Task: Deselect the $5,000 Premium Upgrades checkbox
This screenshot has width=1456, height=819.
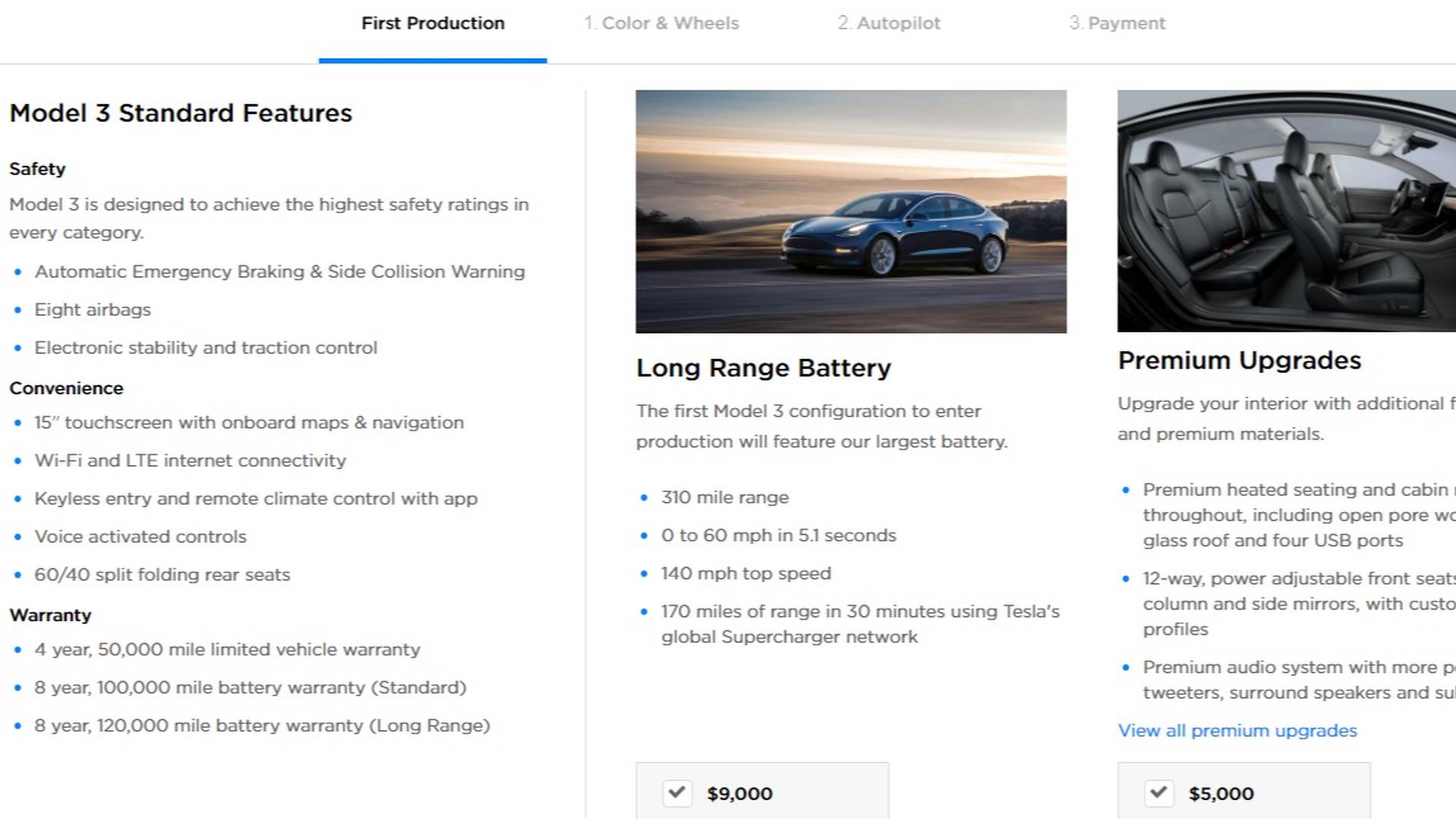Action: [1159, 793]
